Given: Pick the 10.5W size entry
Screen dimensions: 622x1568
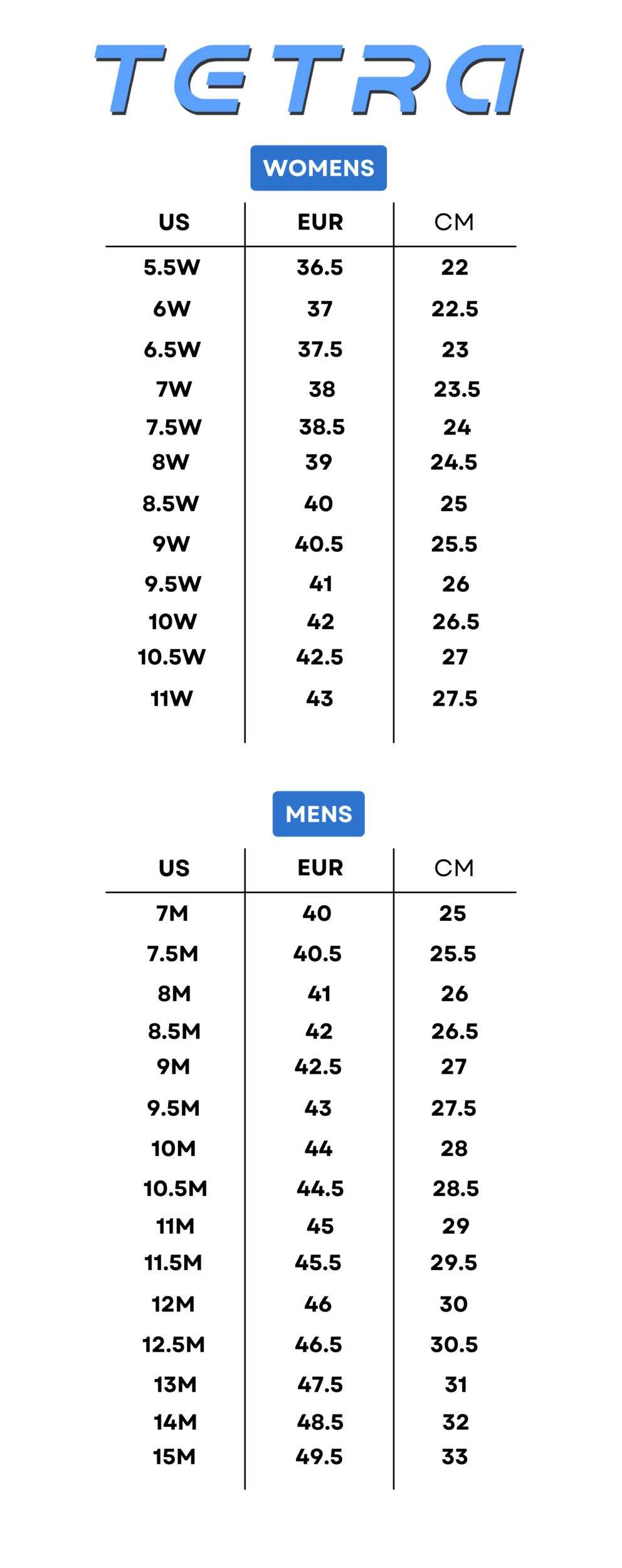Looking at the screenshot, I should pyautogui.click(x=171, y=657).
